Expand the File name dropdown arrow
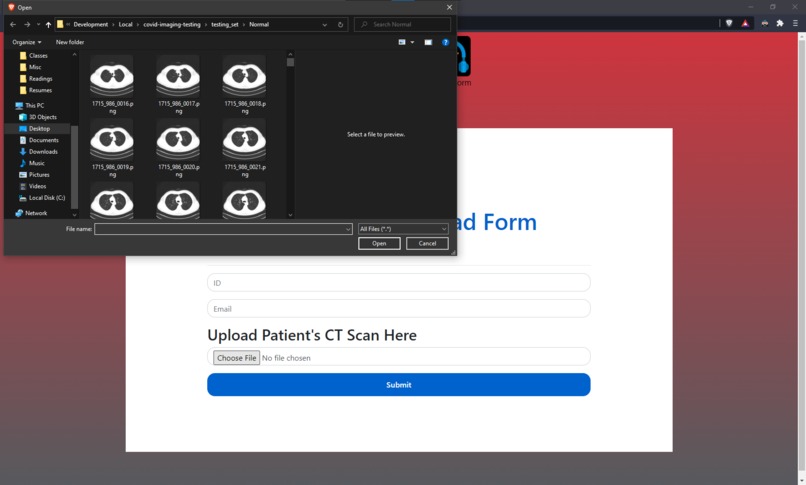 348,229
